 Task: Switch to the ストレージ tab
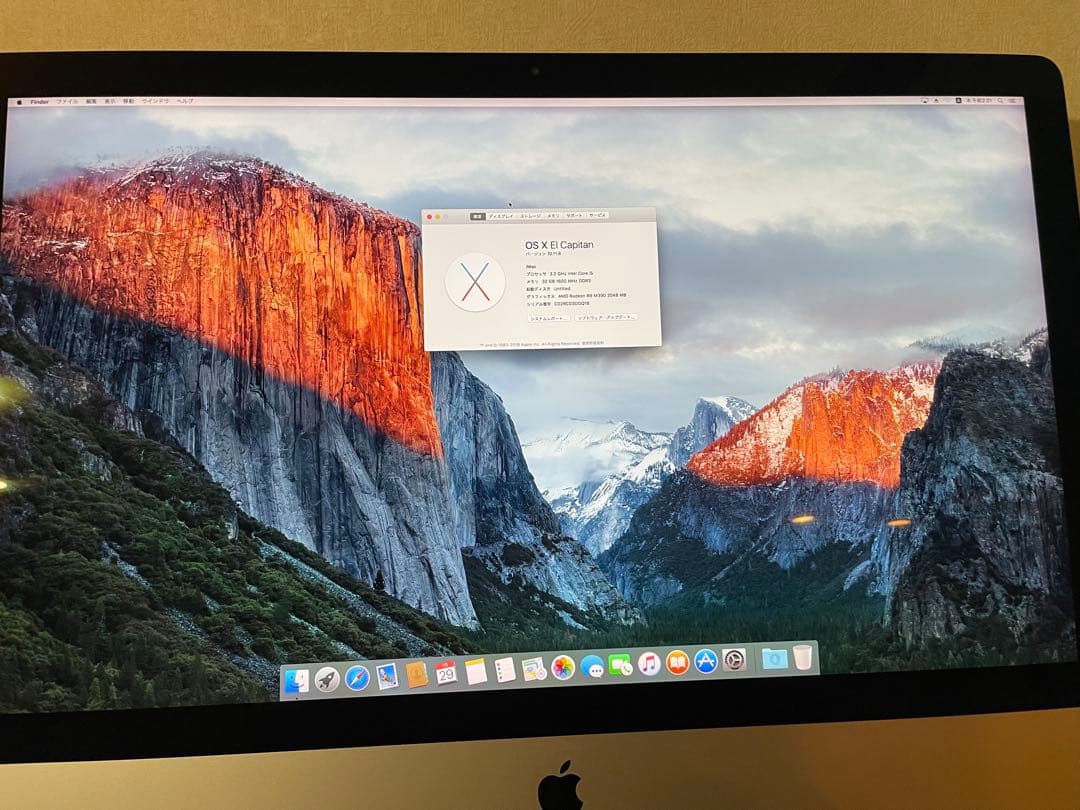click(531, 214)
